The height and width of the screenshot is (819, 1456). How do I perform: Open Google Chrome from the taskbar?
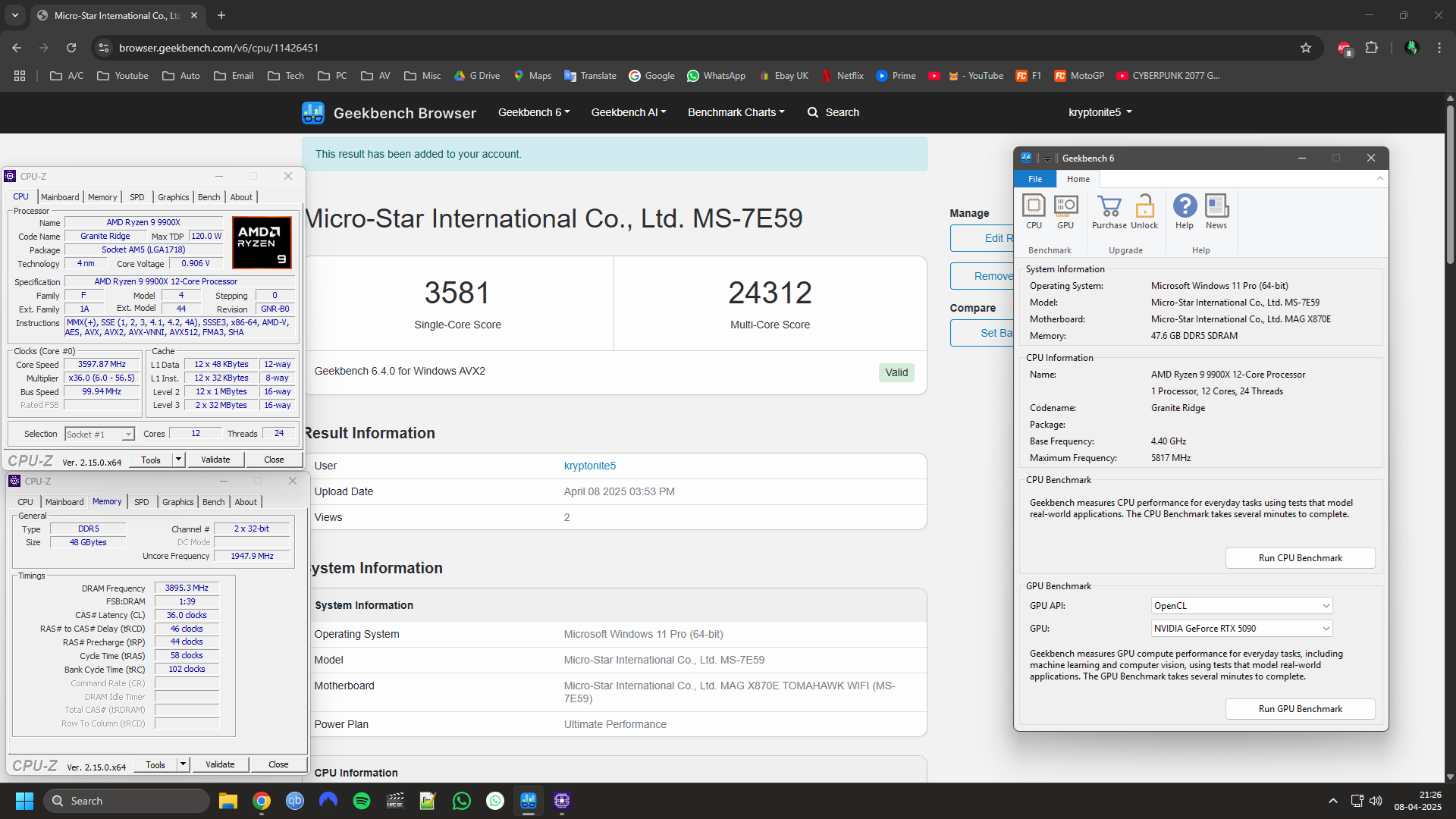[262, 801]
